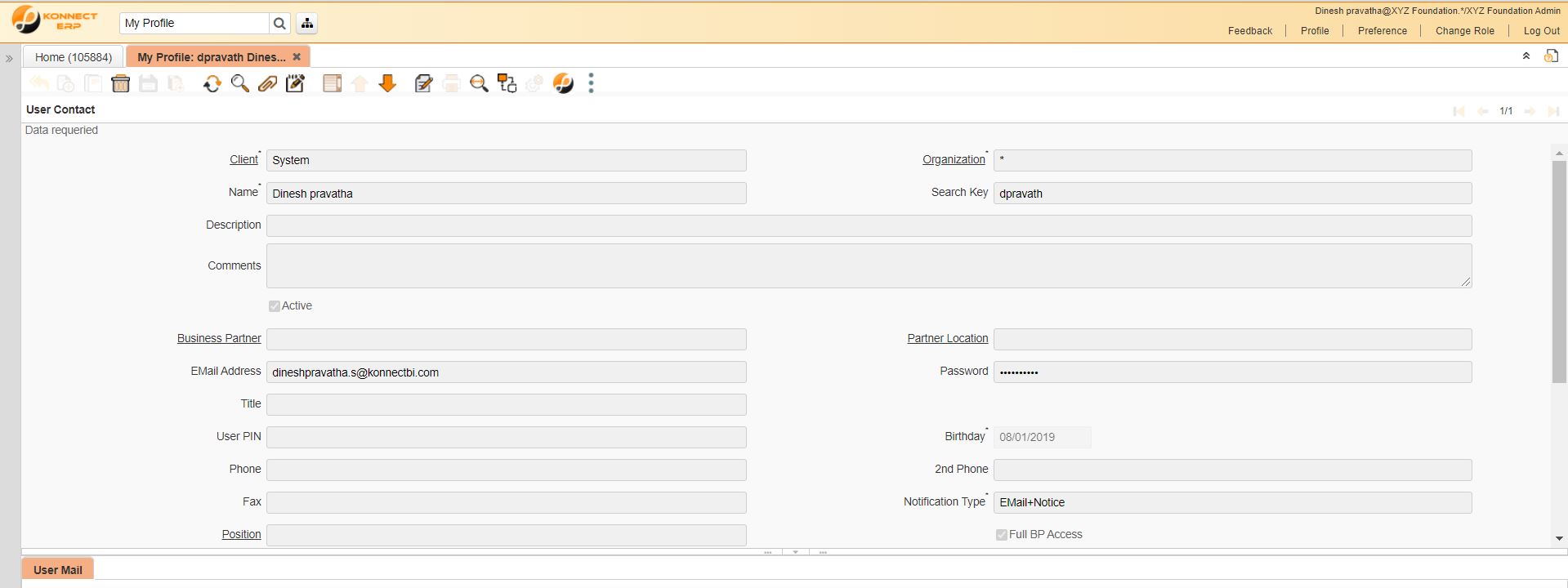Open the Report icon in the toolbar

[423, 83]
